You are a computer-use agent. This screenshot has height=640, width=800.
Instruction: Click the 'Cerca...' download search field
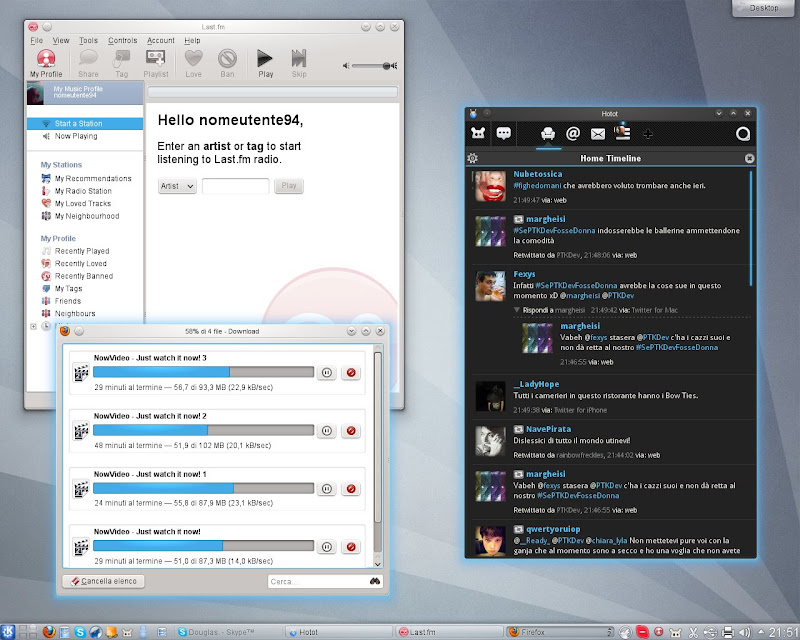(x=316, y=581)
